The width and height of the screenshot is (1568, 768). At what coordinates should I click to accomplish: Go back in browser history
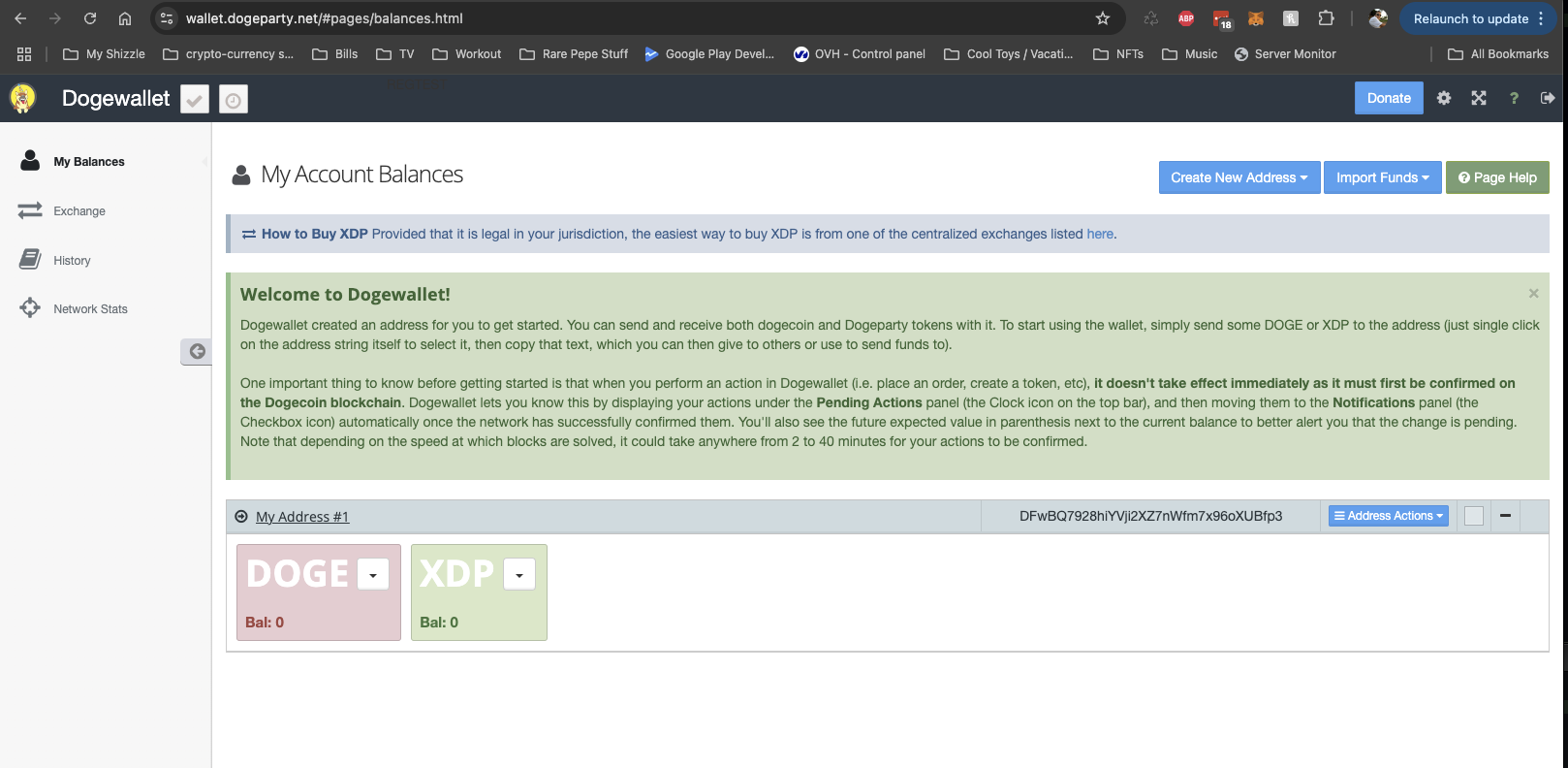click(20, 18)
